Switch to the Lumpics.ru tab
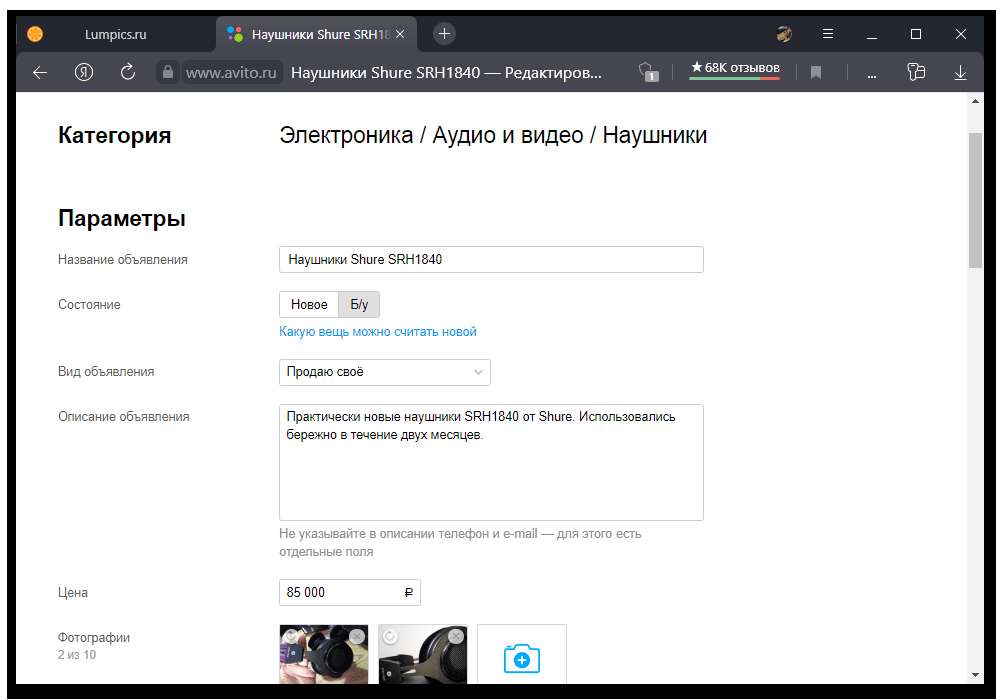 click(115, 34)
